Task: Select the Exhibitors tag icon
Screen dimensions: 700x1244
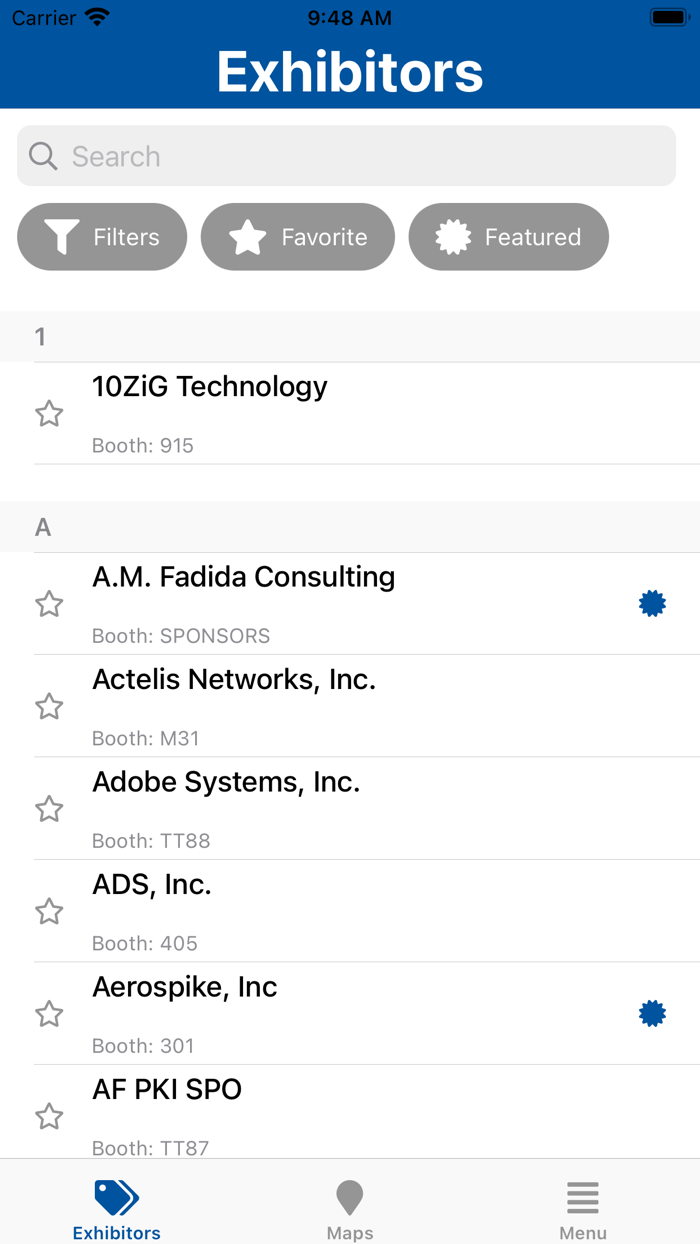Action: (x=116, y=1197)
